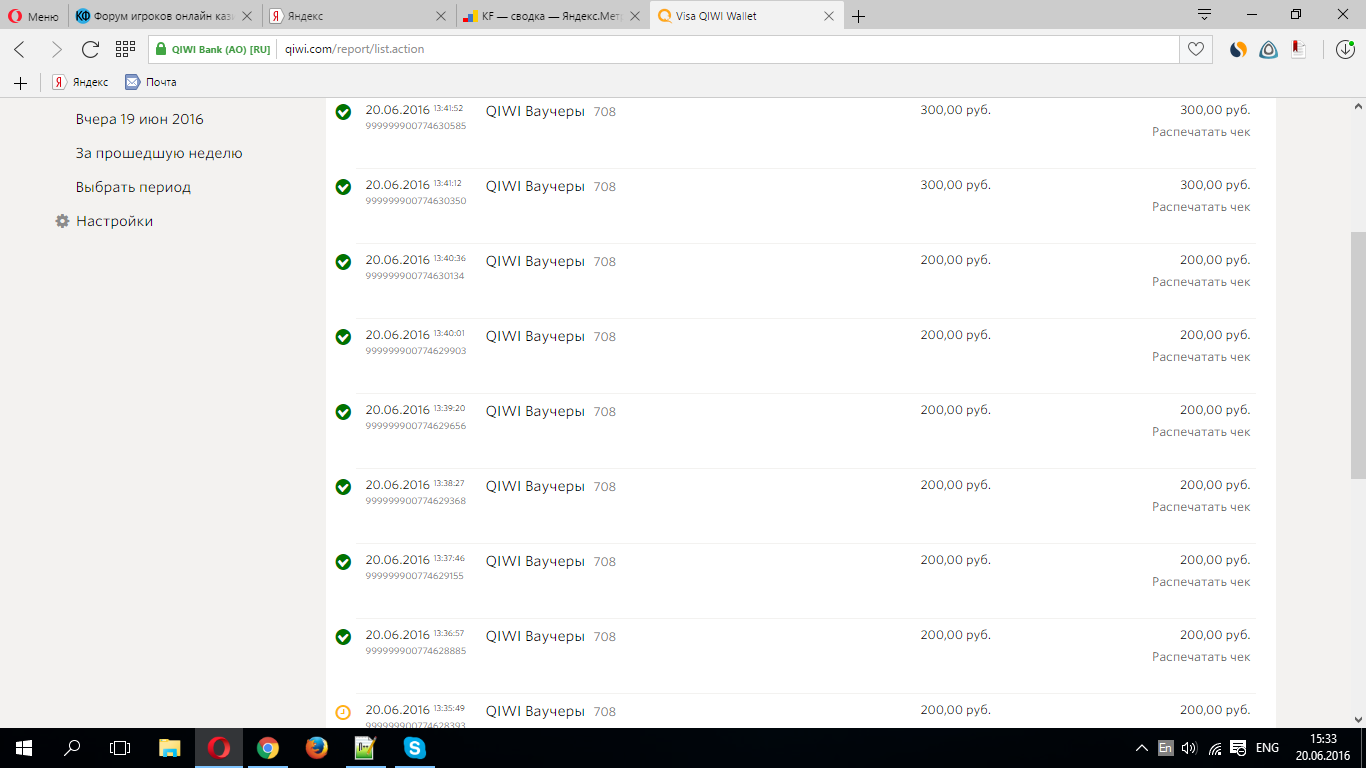Click the red bookmark extension icon

(x=1298, y=48)
